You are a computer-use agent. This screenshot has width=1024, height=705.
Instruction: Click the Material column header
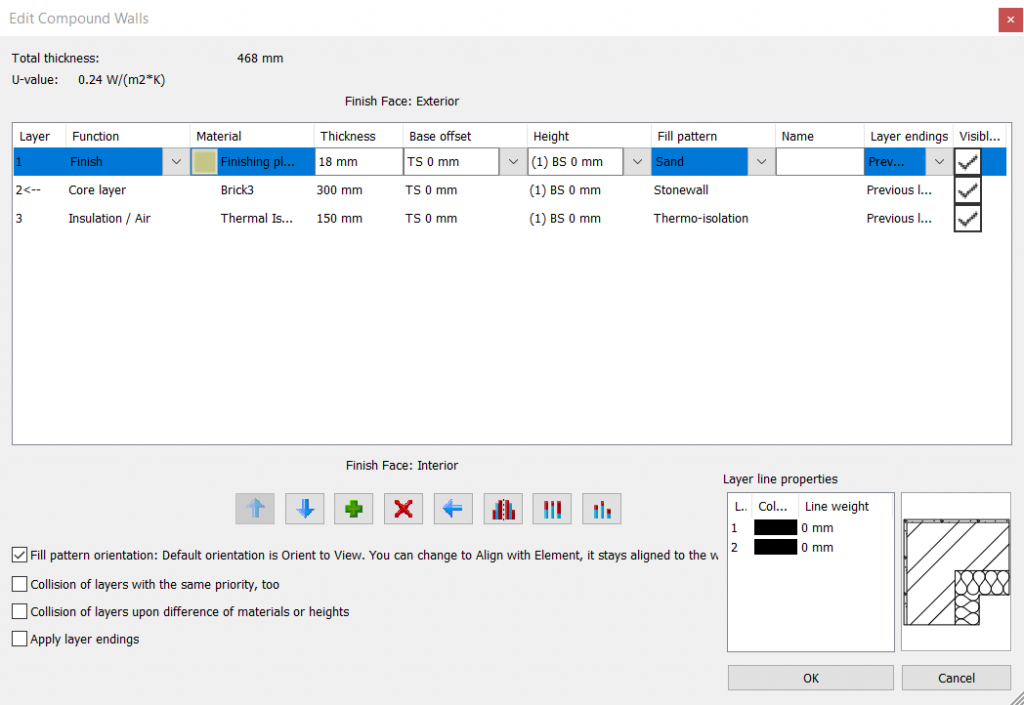[219, 136]
